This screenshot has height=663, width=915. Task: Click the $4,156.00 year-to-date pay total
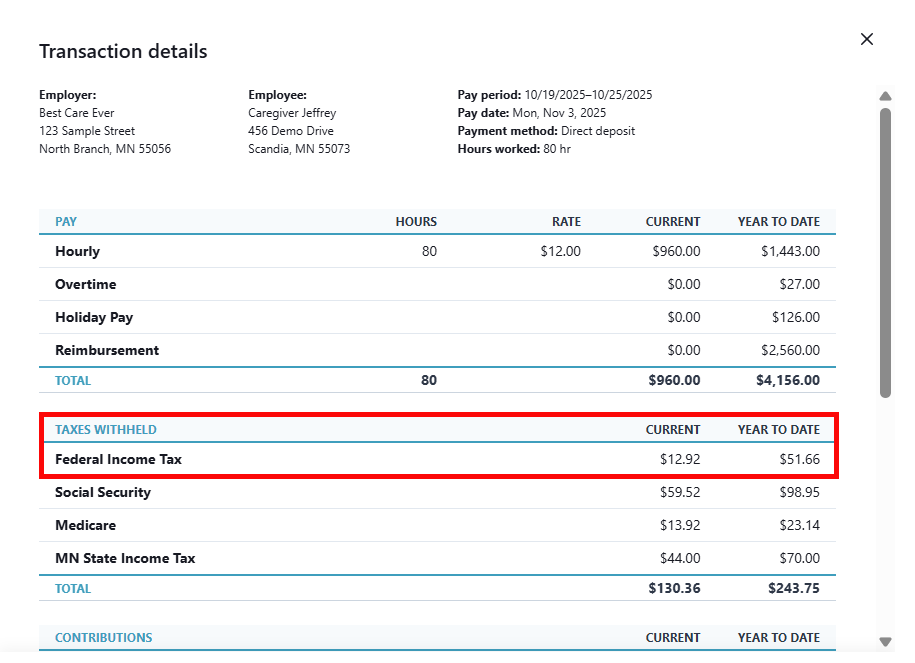click(x=787, y=380)
